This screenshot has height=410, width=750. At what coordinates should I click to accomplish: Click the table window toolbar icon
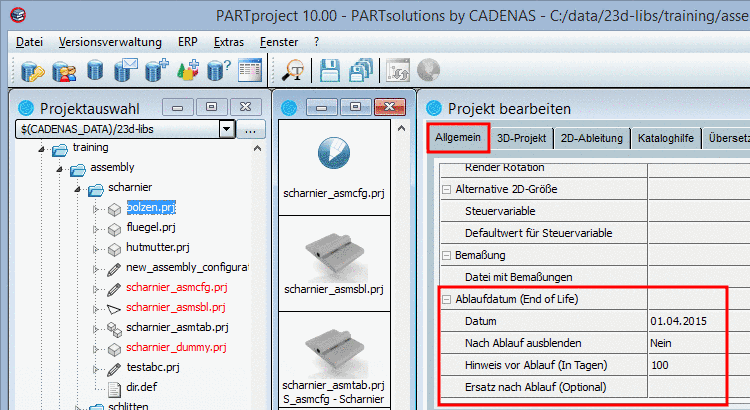(x=250, y=70)
